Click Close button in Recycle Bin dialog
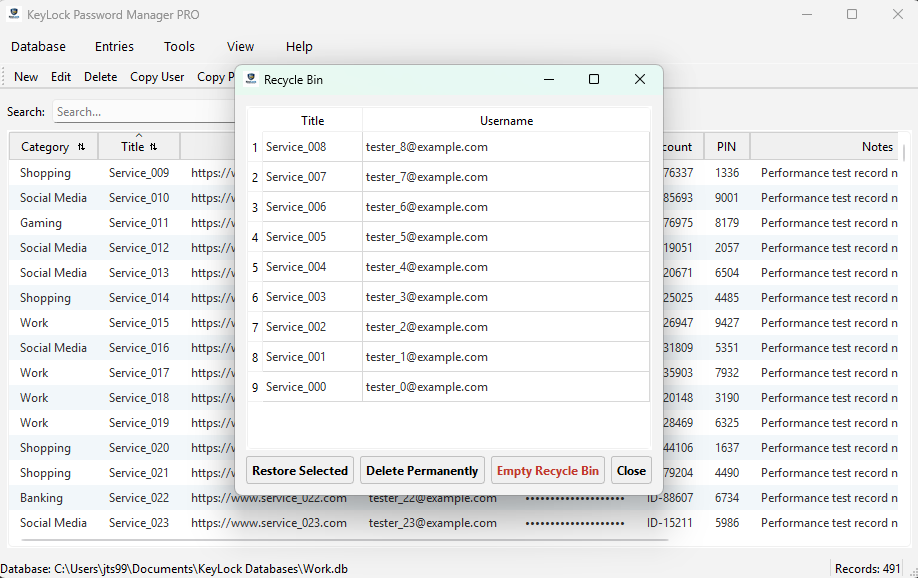918x578 pixels. tap(631, 471)
